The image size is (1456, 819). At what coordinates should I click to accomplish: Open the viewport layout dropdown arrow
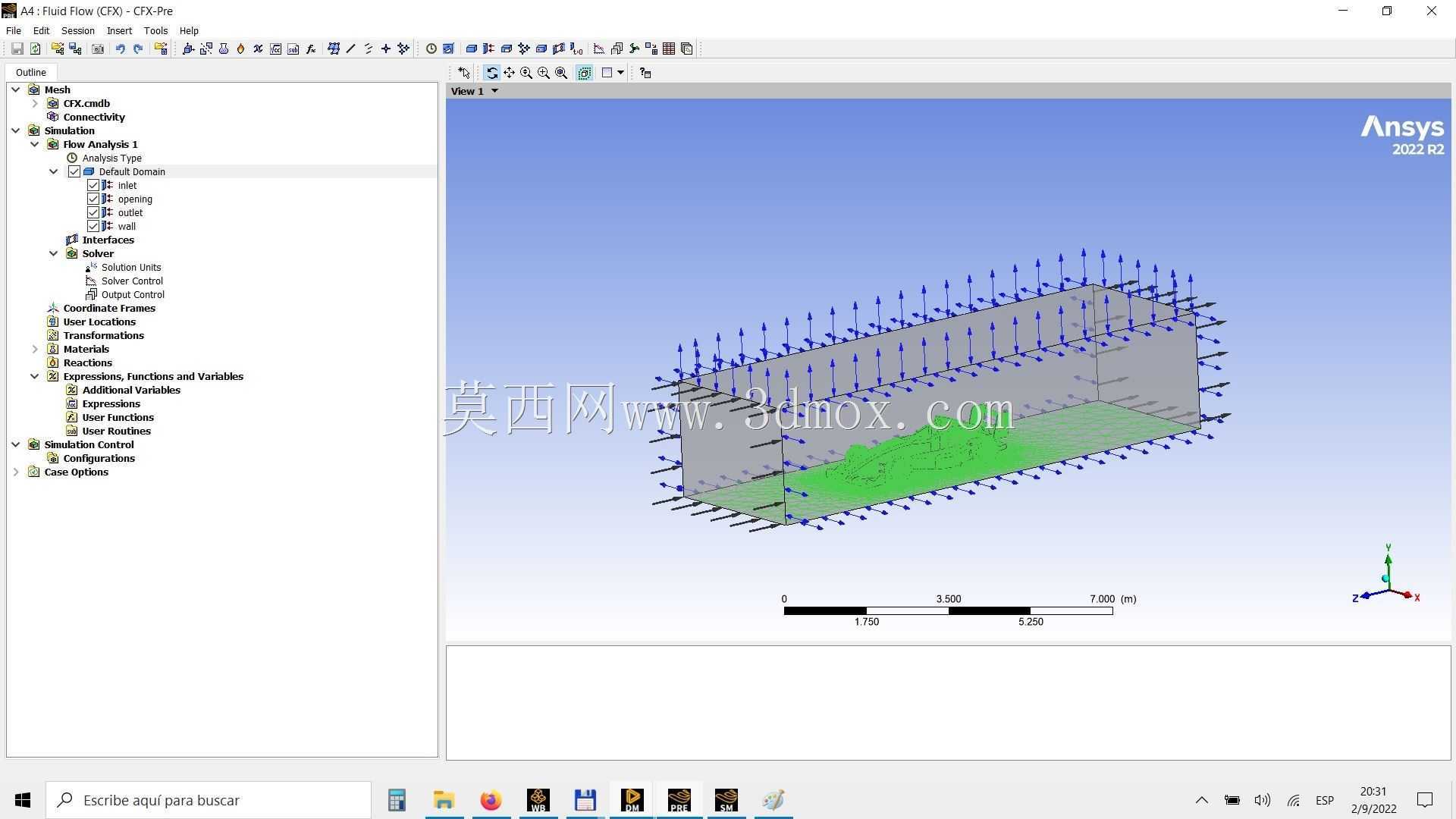[620, 73]
